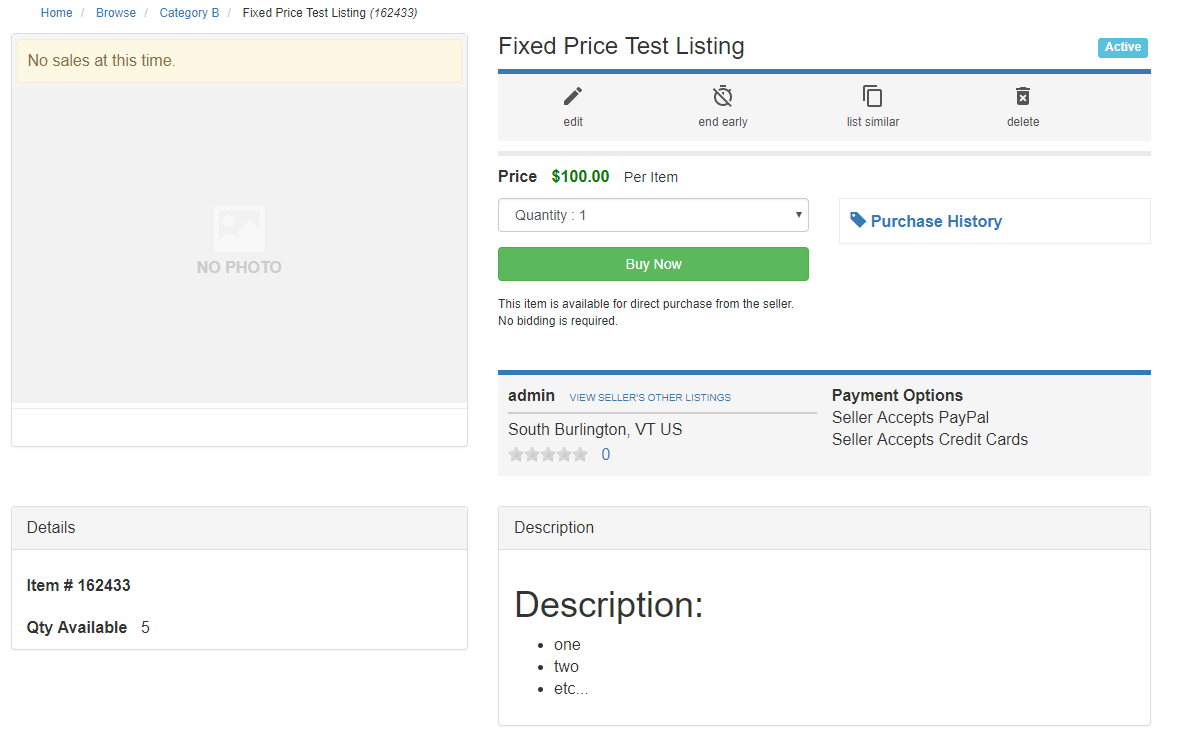Click the Seller Accepts PayPal text
This screenshot has height=754, width=1186.
(x=910, y=417)
